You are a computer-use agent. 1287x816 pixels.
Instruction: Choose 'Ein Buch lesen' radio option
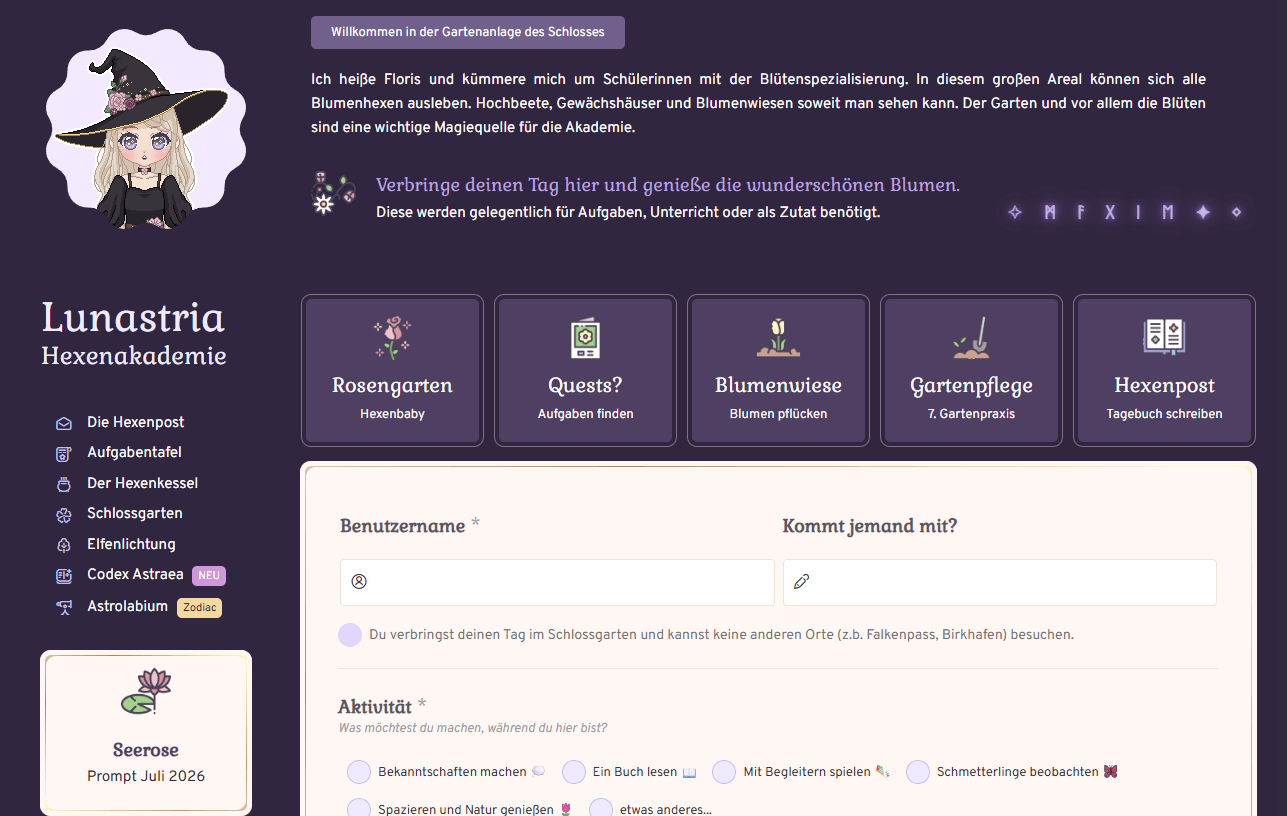pyautogui.click(x=574, y=772)
